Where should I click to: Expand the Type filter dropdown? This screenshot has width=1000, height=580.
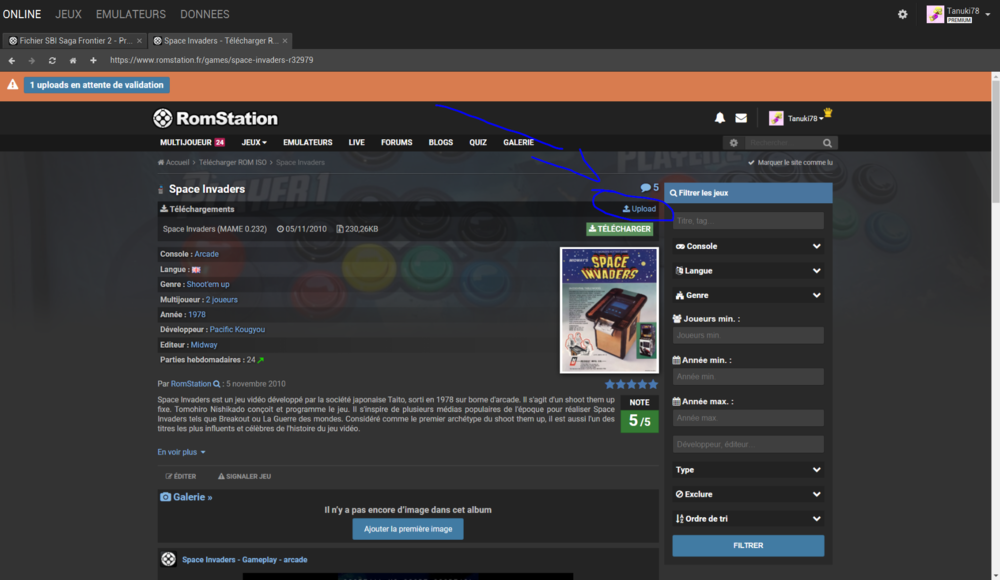pyautogui.click(x=748, y=470)
